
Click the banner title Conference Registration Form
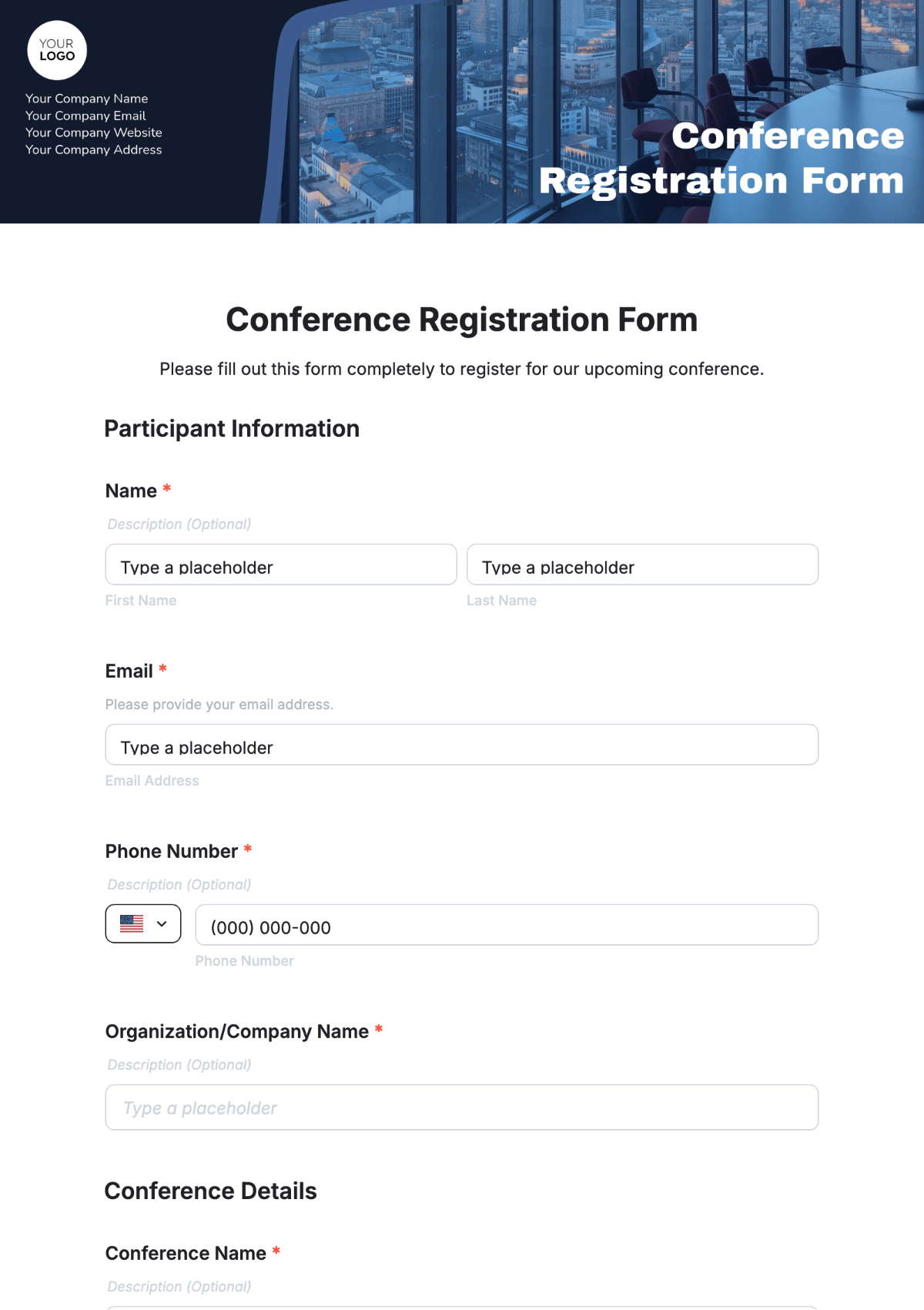tap(721, 159)
